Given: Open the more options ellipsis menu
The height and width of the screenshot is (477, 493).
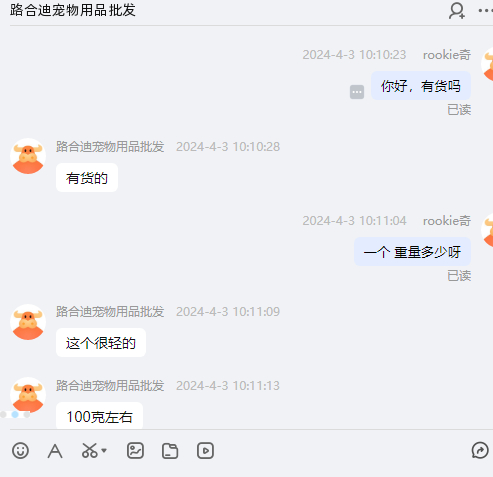Looking at the screenshot, I should tap(485, 11).
